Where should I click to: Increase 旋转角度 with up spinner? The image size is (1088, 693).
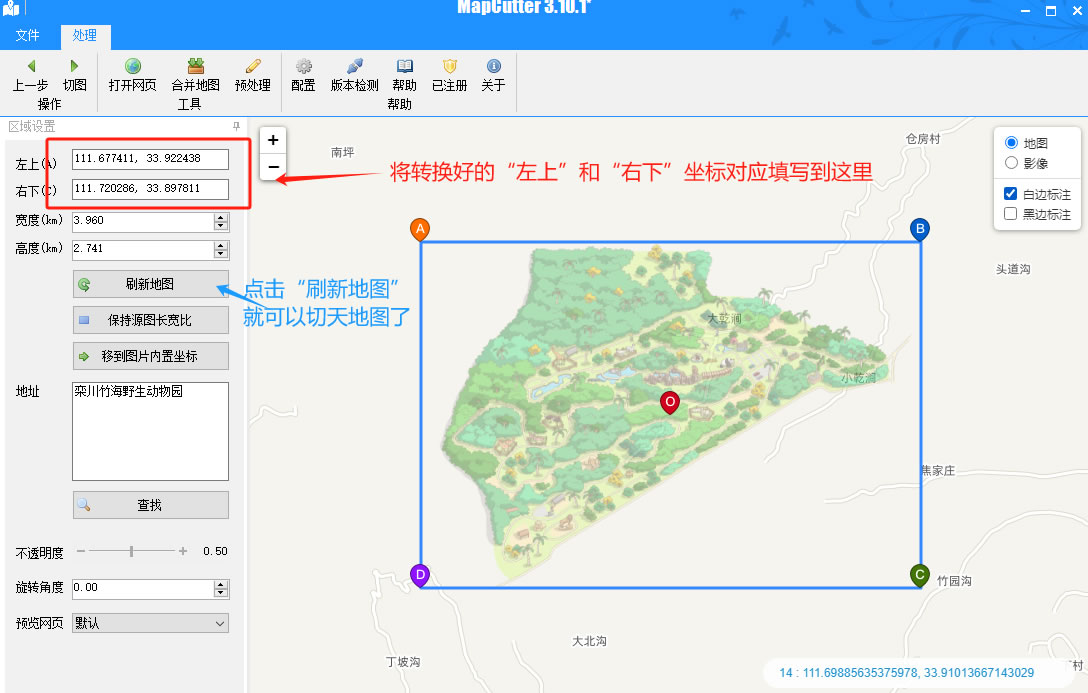(x=221, y=585)
